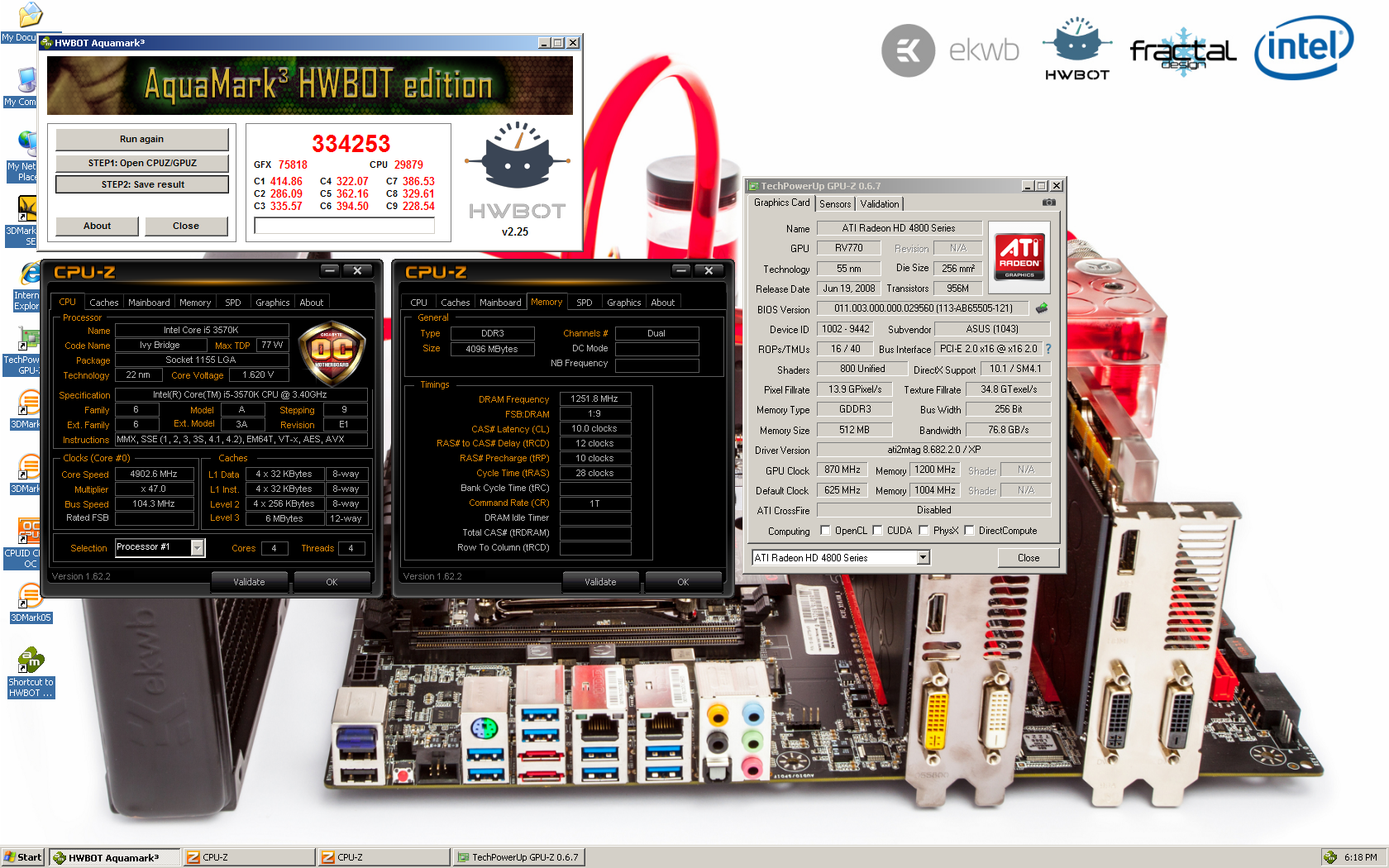Viewport: 1389px width, 868px height.
Task: Click OK in the right CPU-Z Memory window
Action: (683, 582)
